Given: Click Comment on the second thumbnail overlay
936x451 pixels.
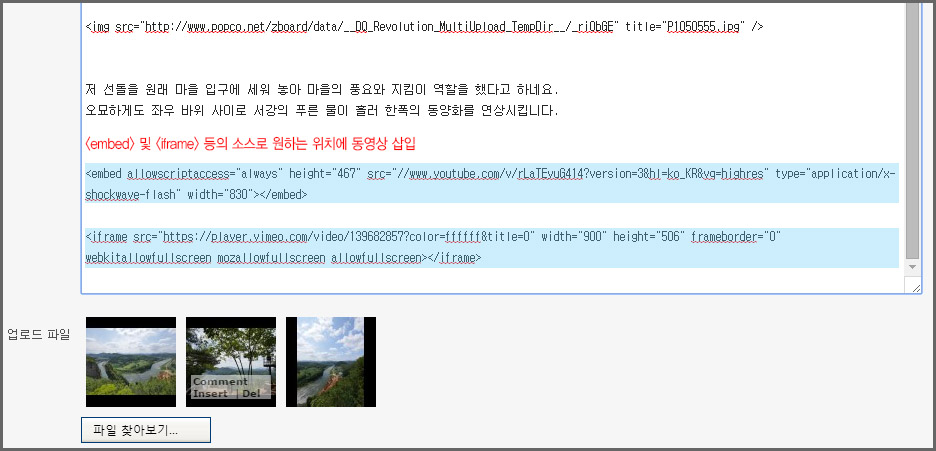Looking at the screenshot, I should [220, 382].
